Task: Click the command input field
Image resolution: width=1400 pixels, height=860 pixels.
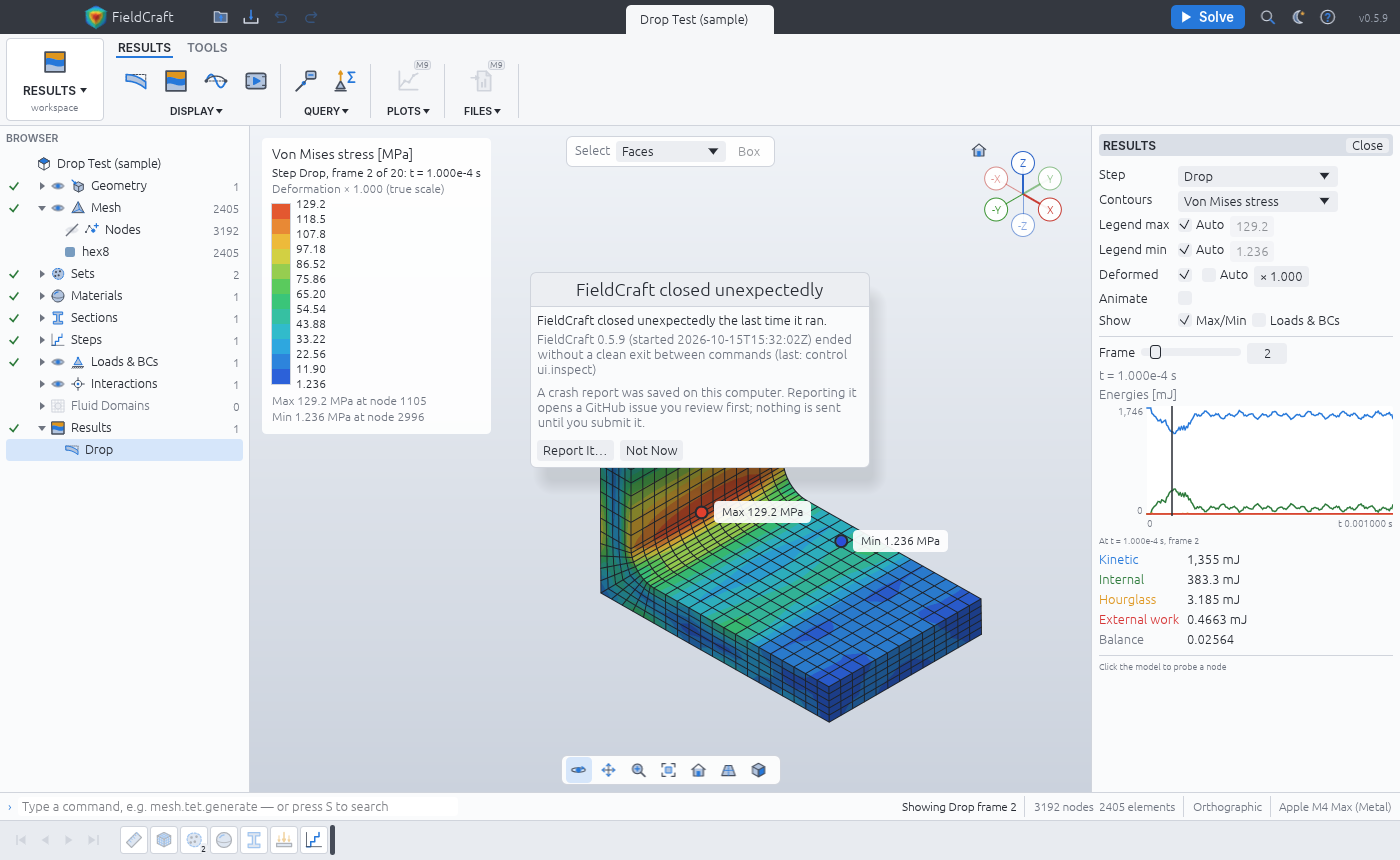Action: [x=239, y=806]
